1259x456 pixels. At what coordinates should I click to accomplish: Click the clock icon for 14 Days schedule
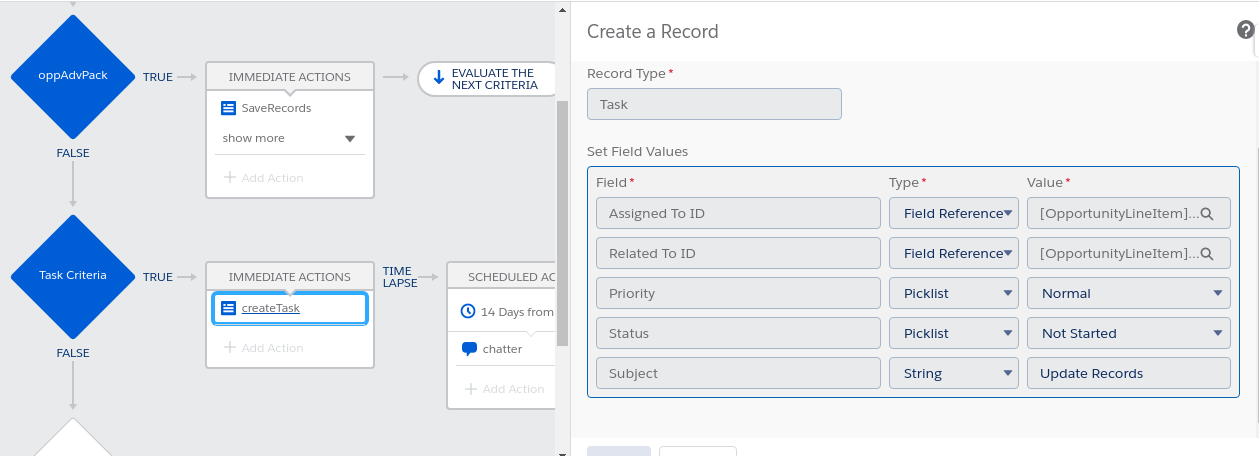pyautogui.click(x=468, y=312)
